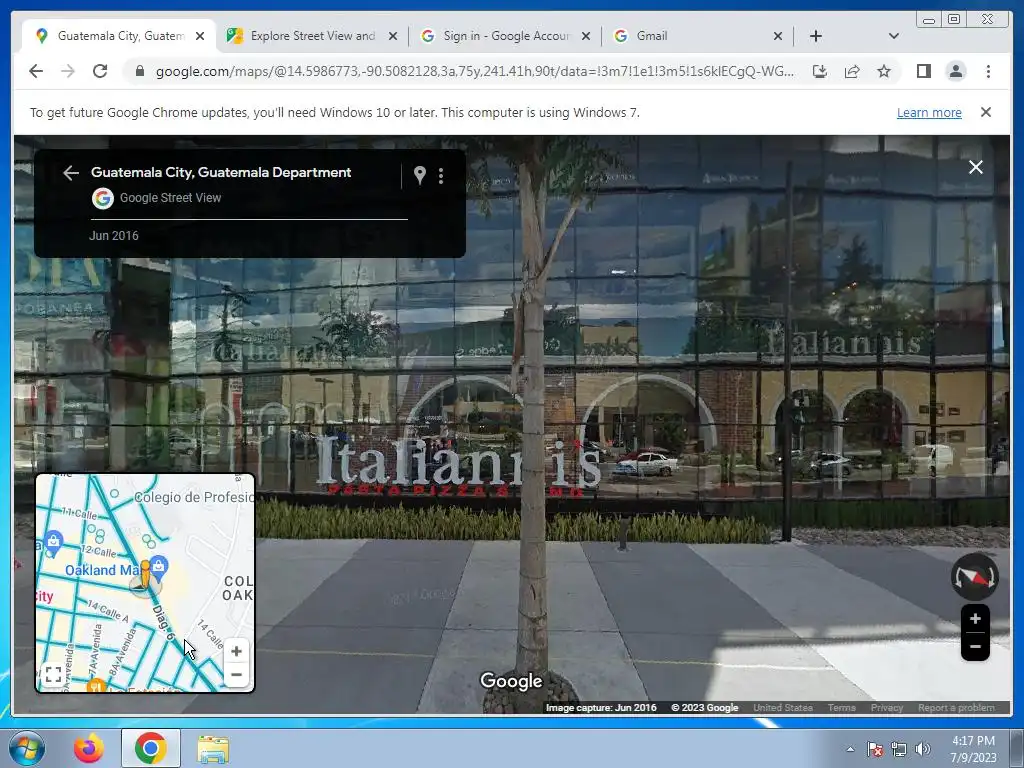Open Chrome three-dot menu
This screenshot has width=1024, height=768.
click(988, 71)
